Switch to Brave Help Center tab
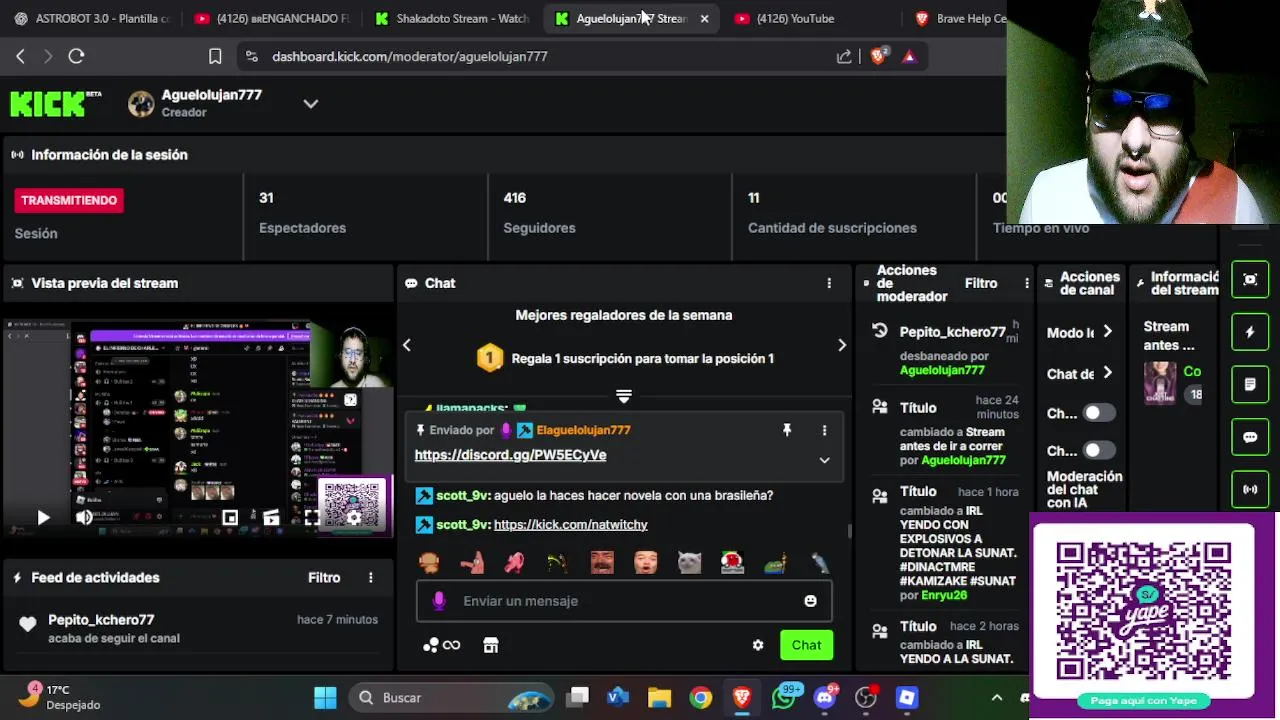The height and width of the screenshot is (720, 1280). (x=960, y=18)
